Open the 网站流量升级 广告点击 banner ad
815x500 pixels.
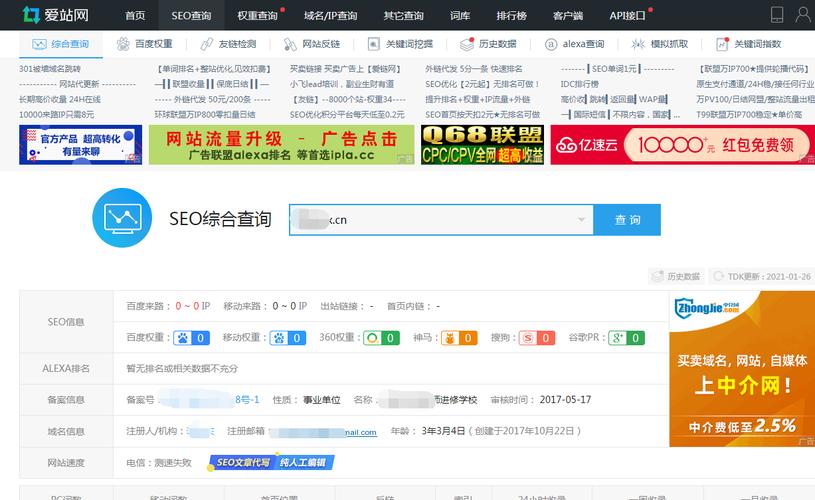(281, 145)
